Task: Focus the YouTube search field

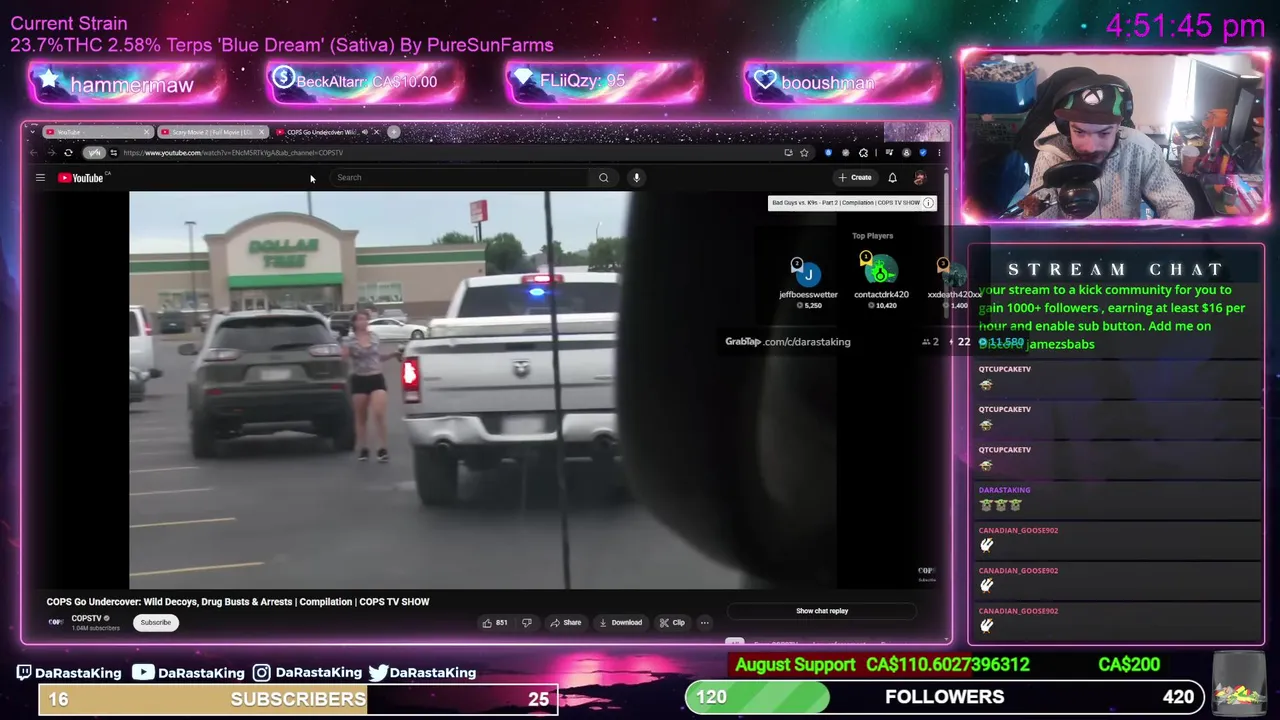Action: [x=460, y=178]
